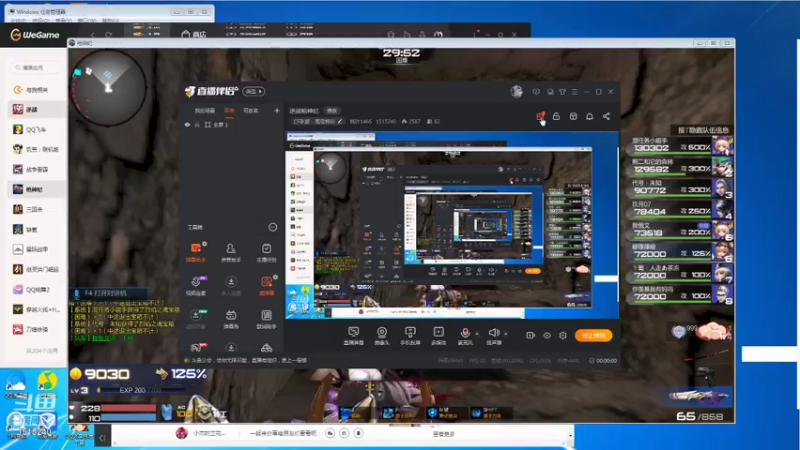This screenshot has width=800, height=450.
Task: Toggle preview eye icon near settings
Action: (x=546, y=335)
